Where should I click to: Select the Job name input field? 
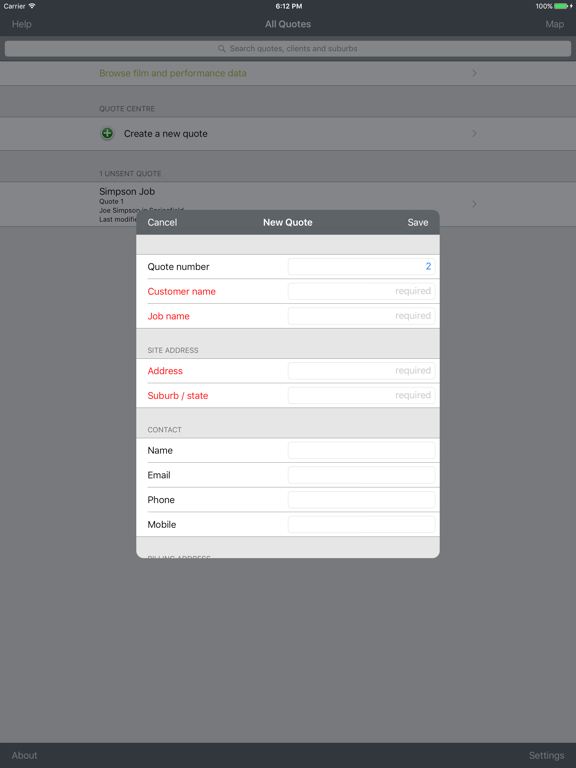[361, 316]
